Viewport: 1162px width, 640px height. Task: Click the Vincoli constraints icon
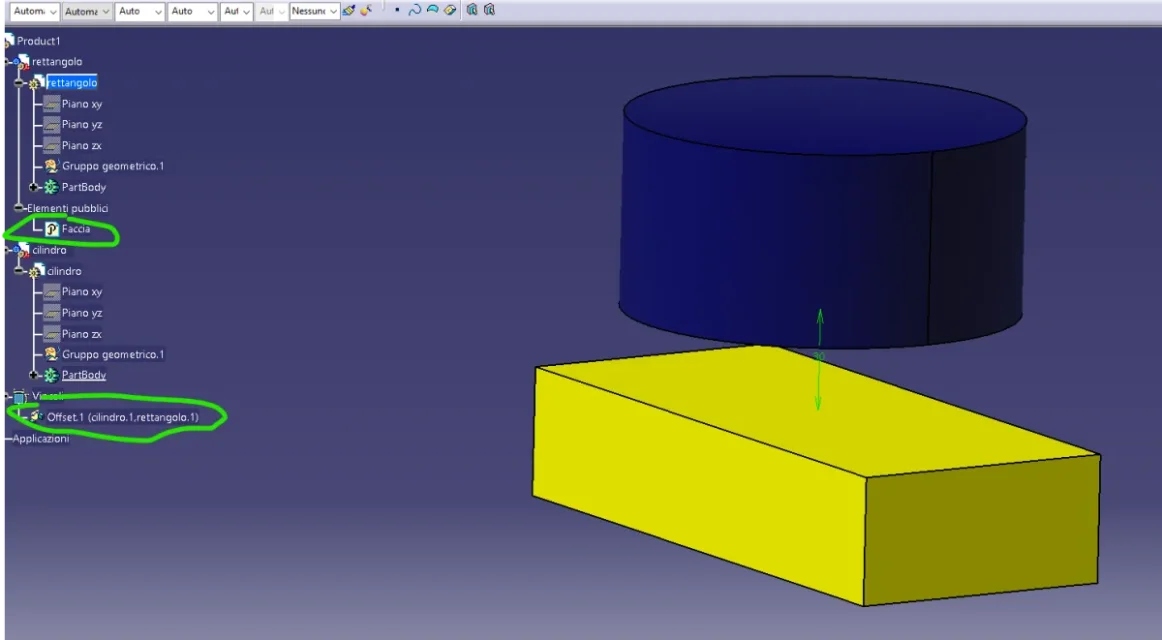coord(19,396)
